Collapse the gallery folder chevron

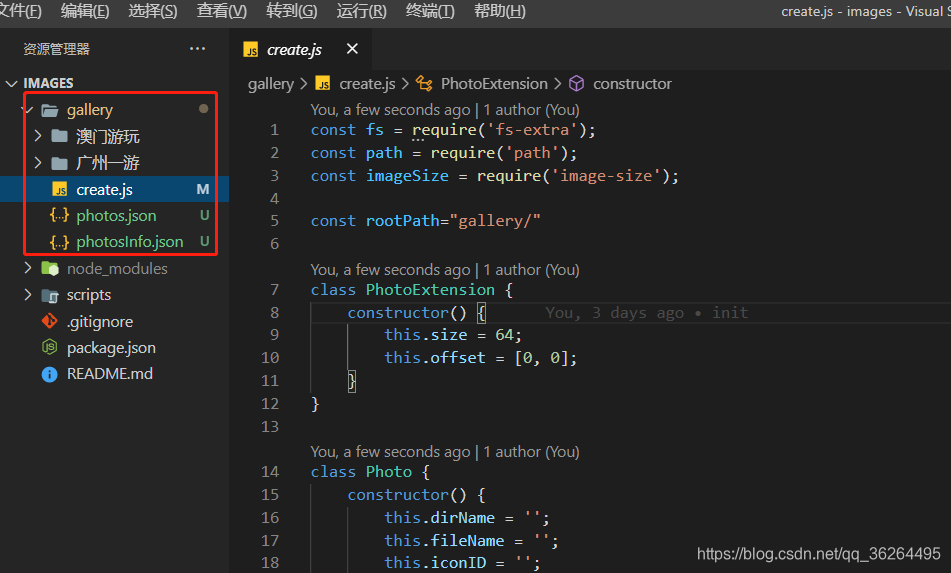pos(28,110)
